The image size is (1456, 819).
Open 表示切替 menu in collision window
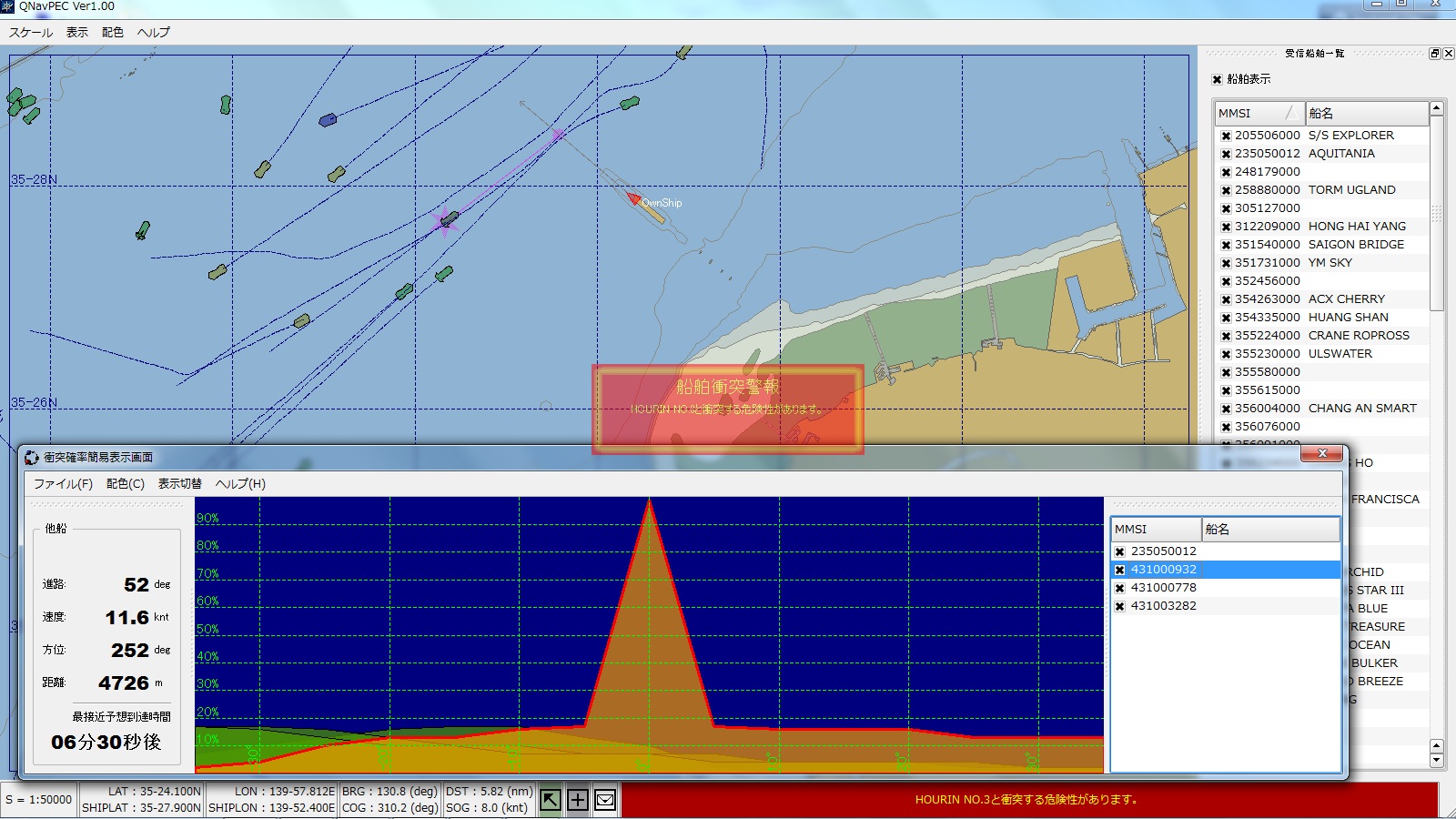(x=180, y=483)
